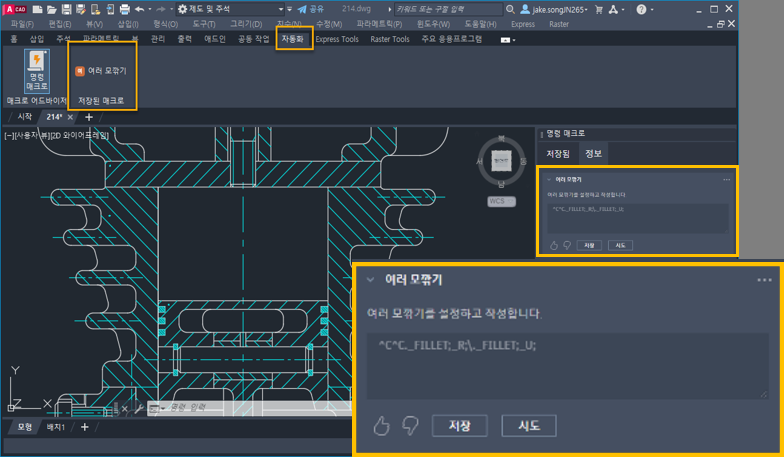Screen dimensions: 784x457
Task: Click 동 east on the ViewCube compass
Action: (x=523, y=161)
